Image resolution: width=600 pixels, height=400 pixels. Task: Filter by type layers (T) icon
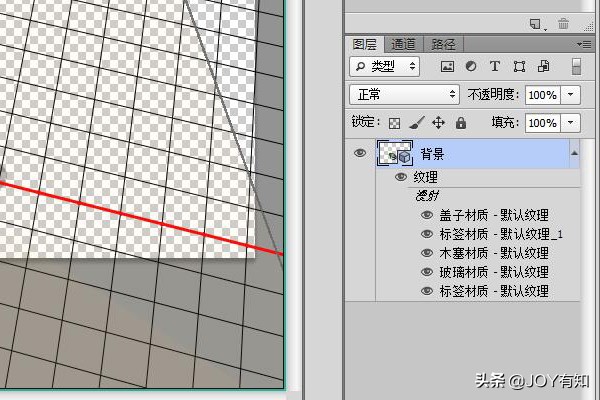click(495, 66)
